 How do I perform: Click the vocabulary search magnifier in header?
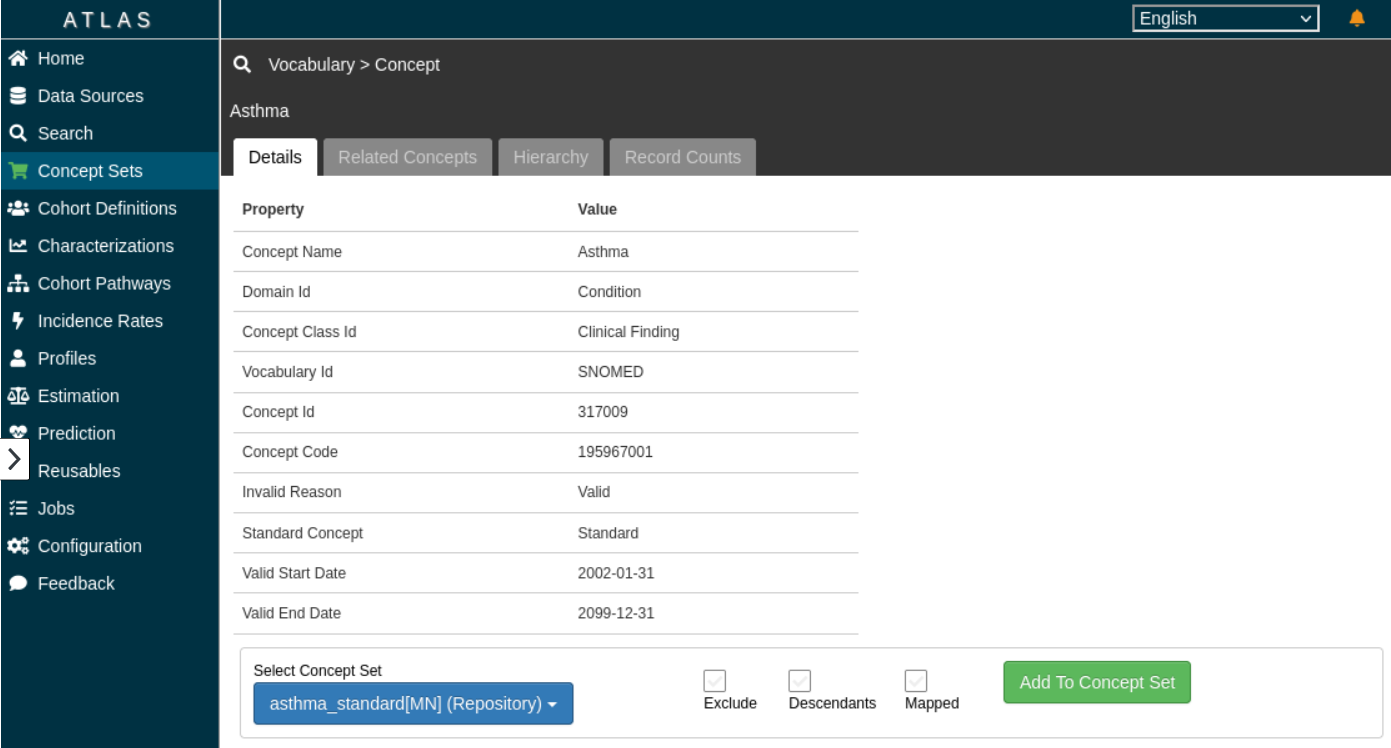point(241,65)
